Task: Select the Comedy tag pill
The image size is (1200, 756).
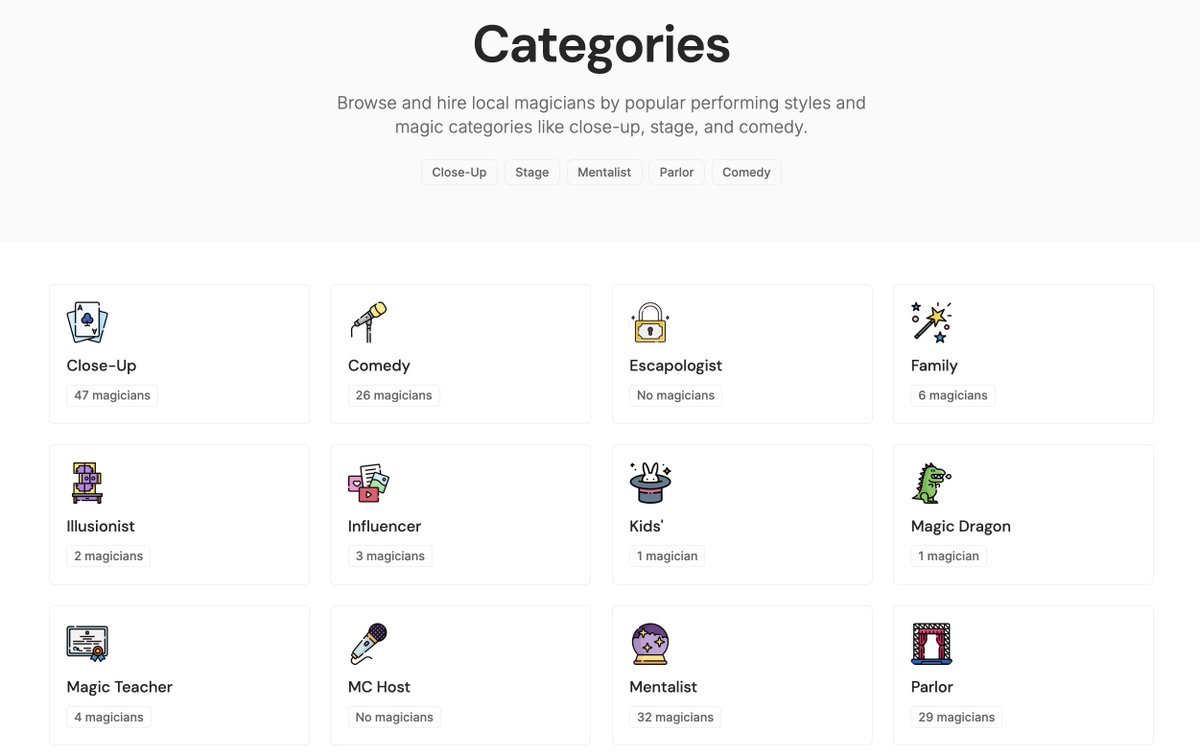Action: pos(746,172)
